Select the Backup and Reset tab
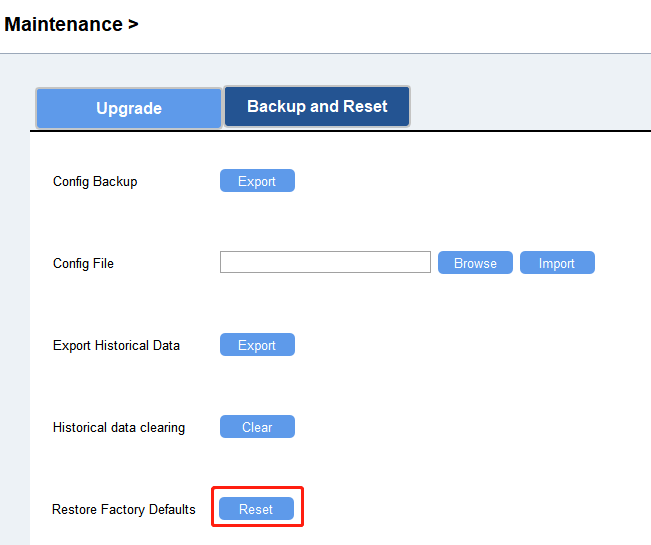651x545 pixels. (317, 106)
